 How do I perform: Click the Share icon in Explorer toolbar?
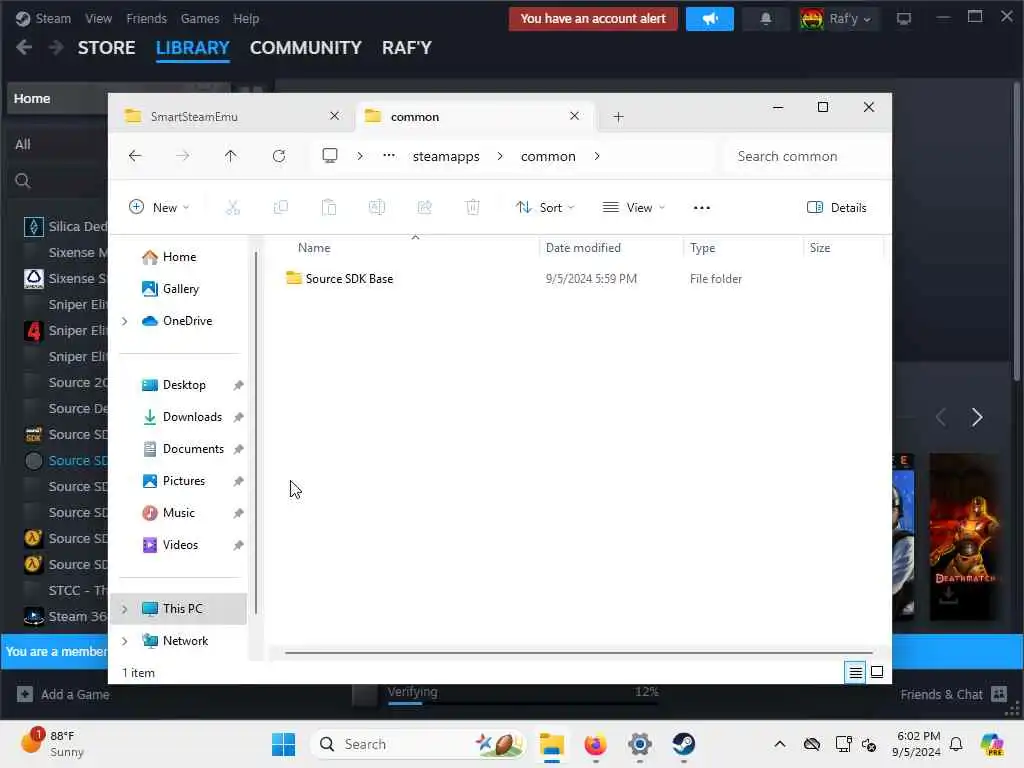[x=424, y=208]
